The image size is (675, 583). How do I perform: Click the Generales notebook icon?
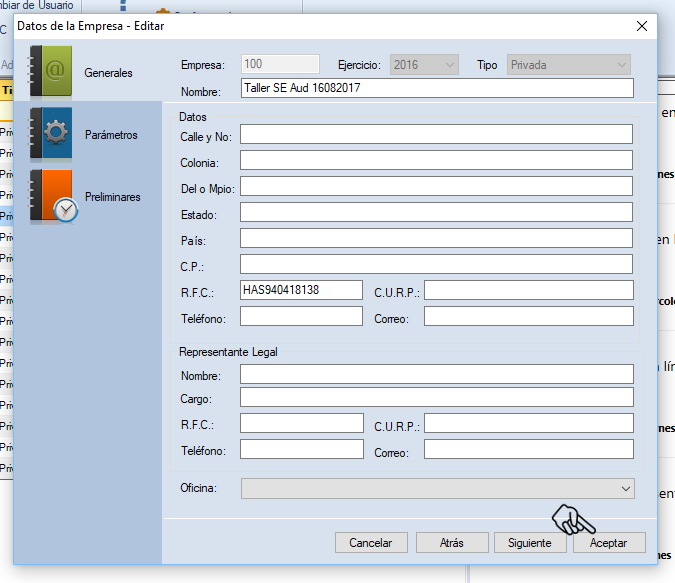tap(50, 72)
